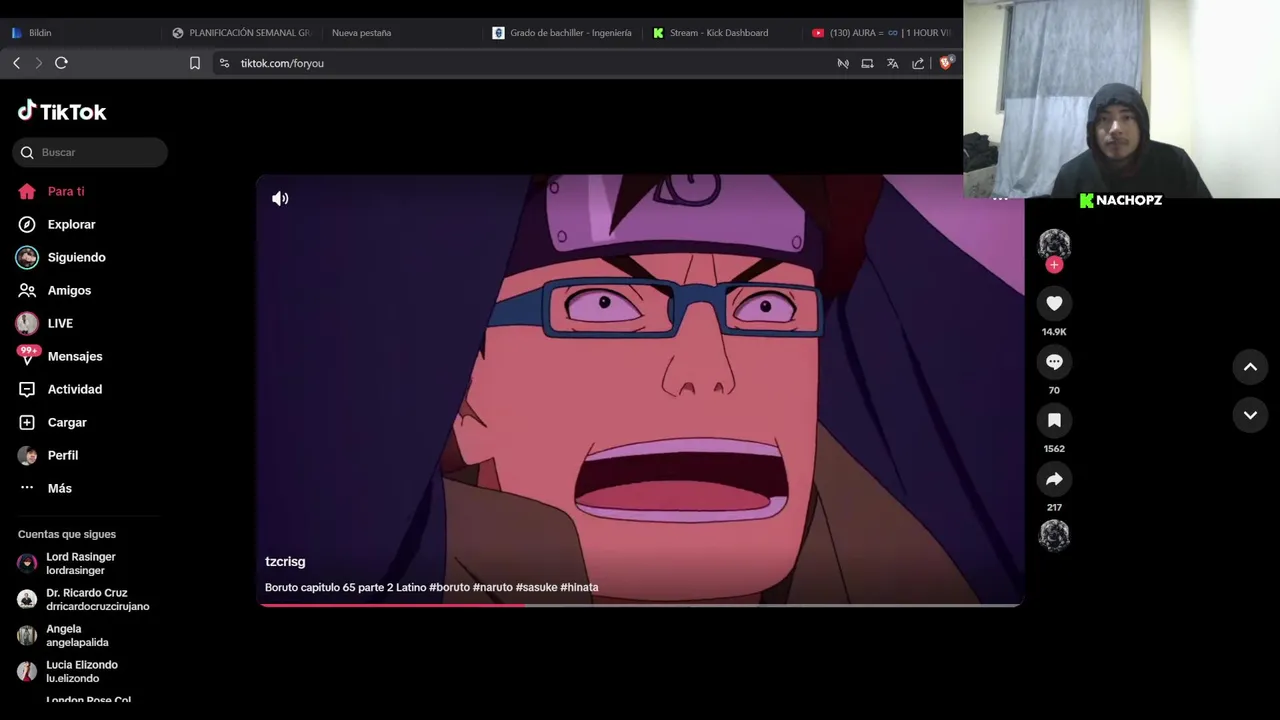Go back with browser back arrow
1280x720 pixels.
click(x=16, y=63)
